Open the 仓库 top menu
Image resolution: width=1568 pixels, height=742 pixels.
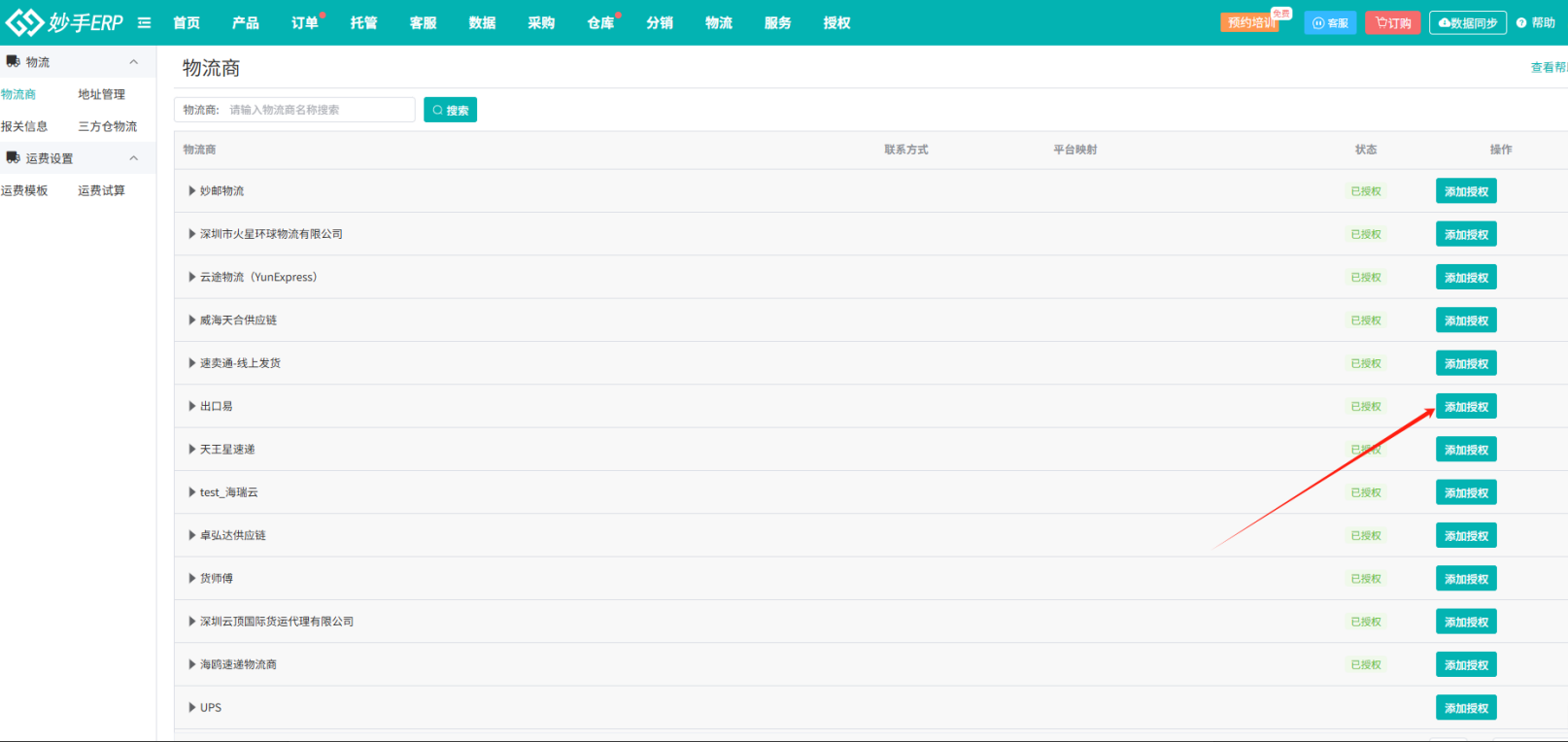coord(601,22)
